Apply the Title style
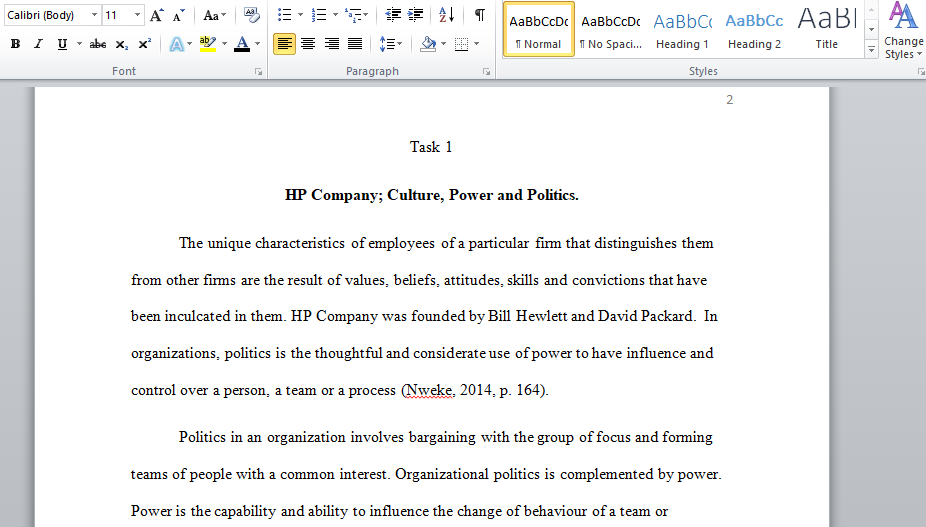This screenshot has width=926, height=527. [x=827, y=30]
